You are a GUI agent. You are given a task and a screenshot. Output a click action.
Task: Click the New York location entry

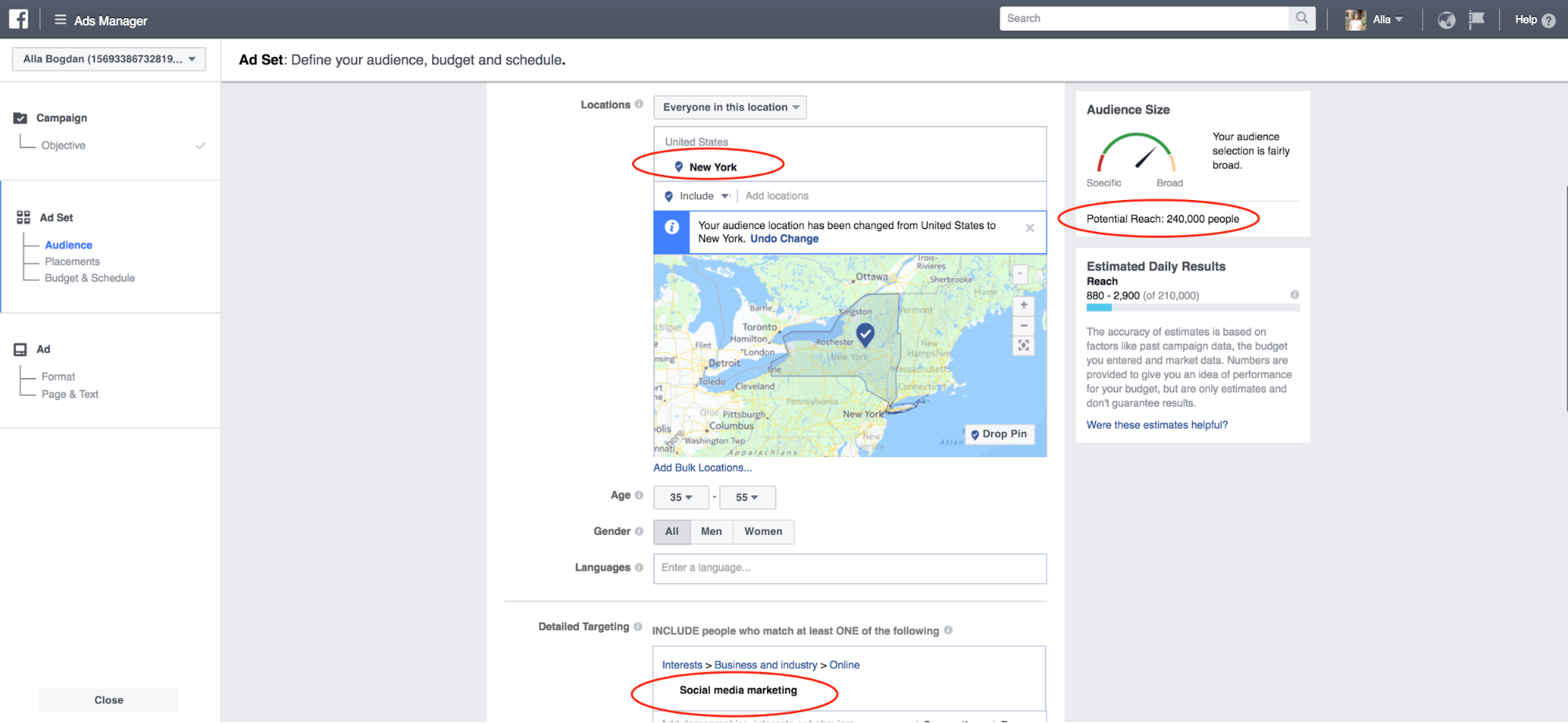pos(713,168)
